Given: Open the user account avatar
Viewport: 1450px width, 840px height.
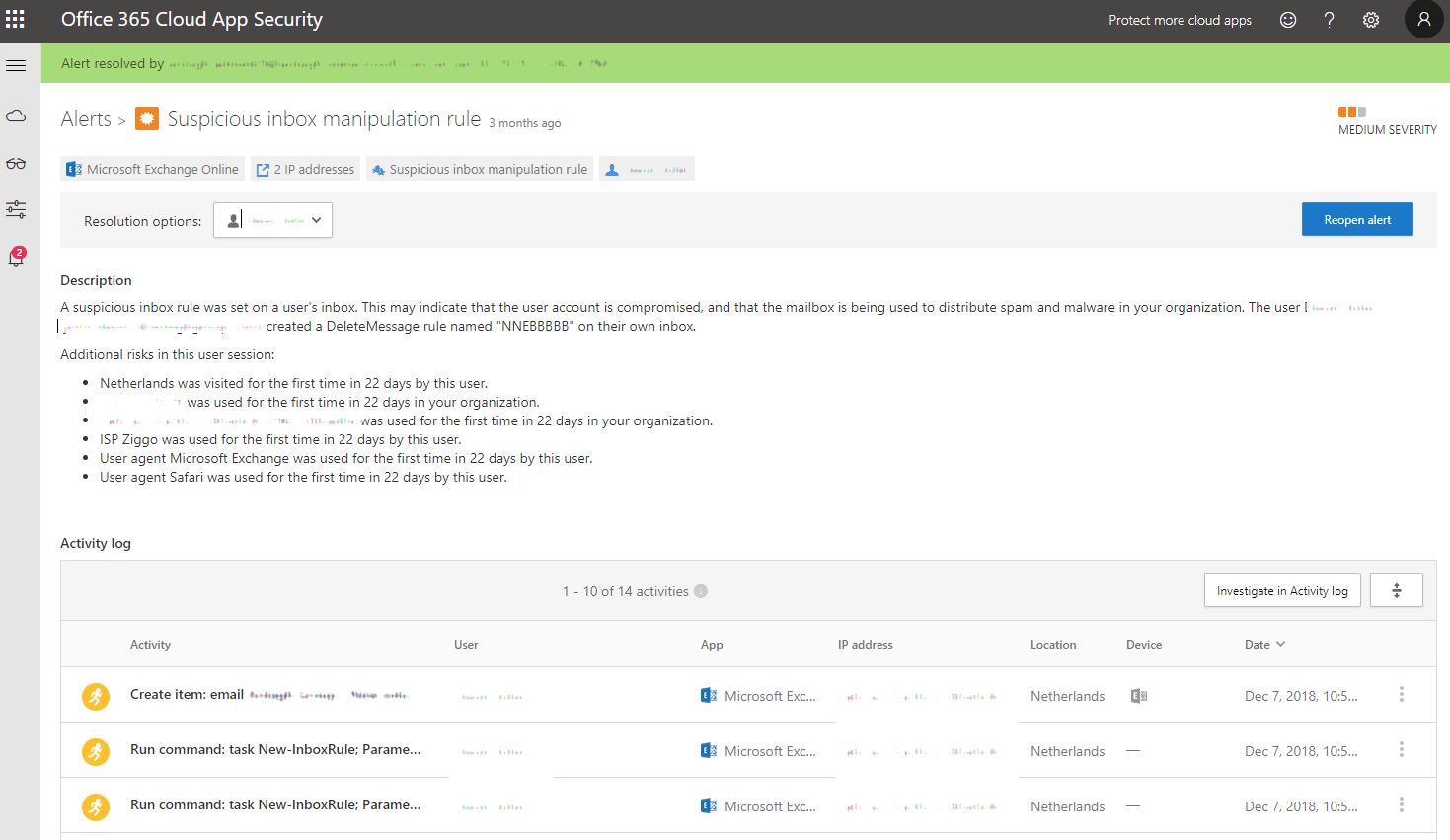Looking at the screenshot, I should pyautogui.click(x=1423, y=19).
